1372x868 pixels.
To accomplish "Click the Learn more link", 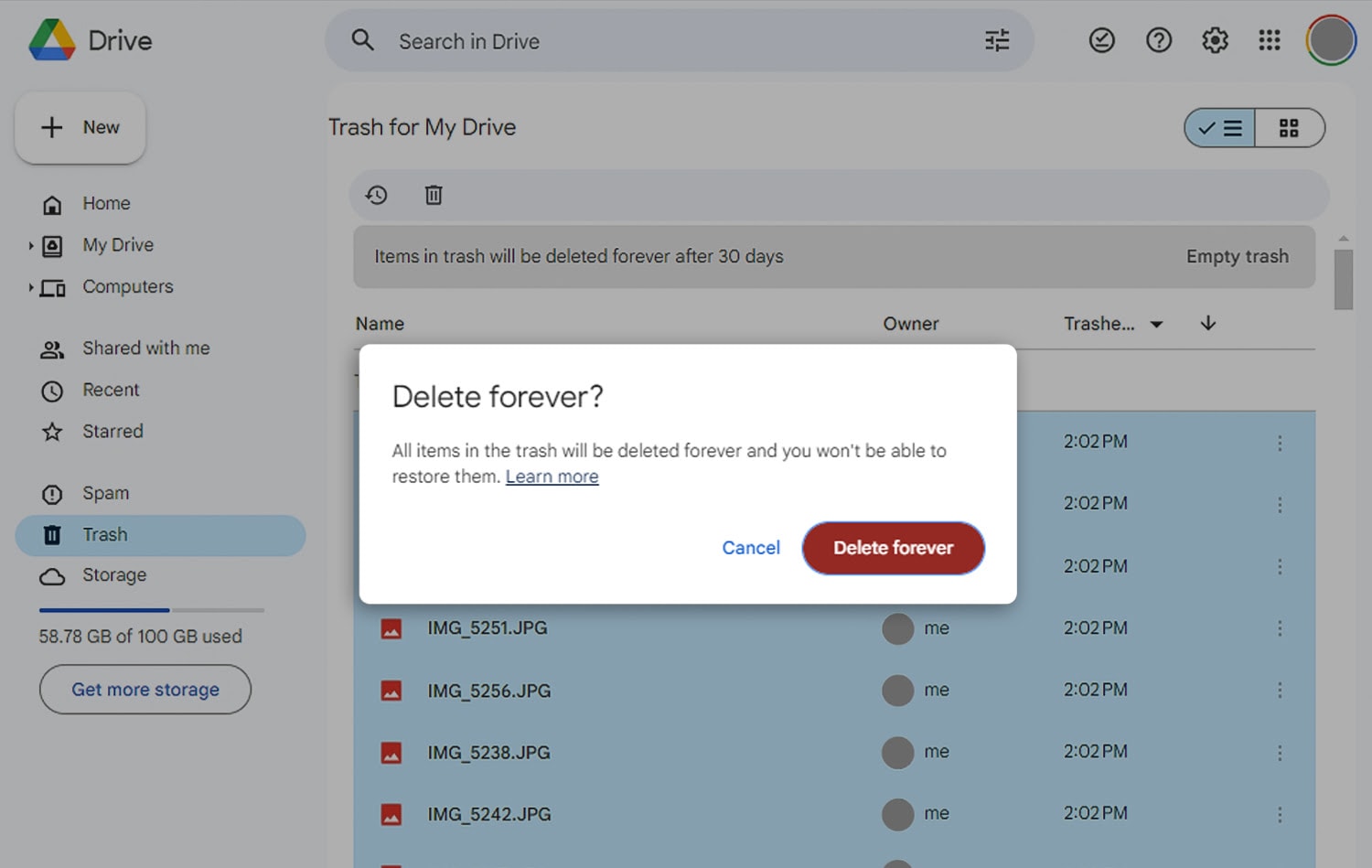I will [552, 476].
